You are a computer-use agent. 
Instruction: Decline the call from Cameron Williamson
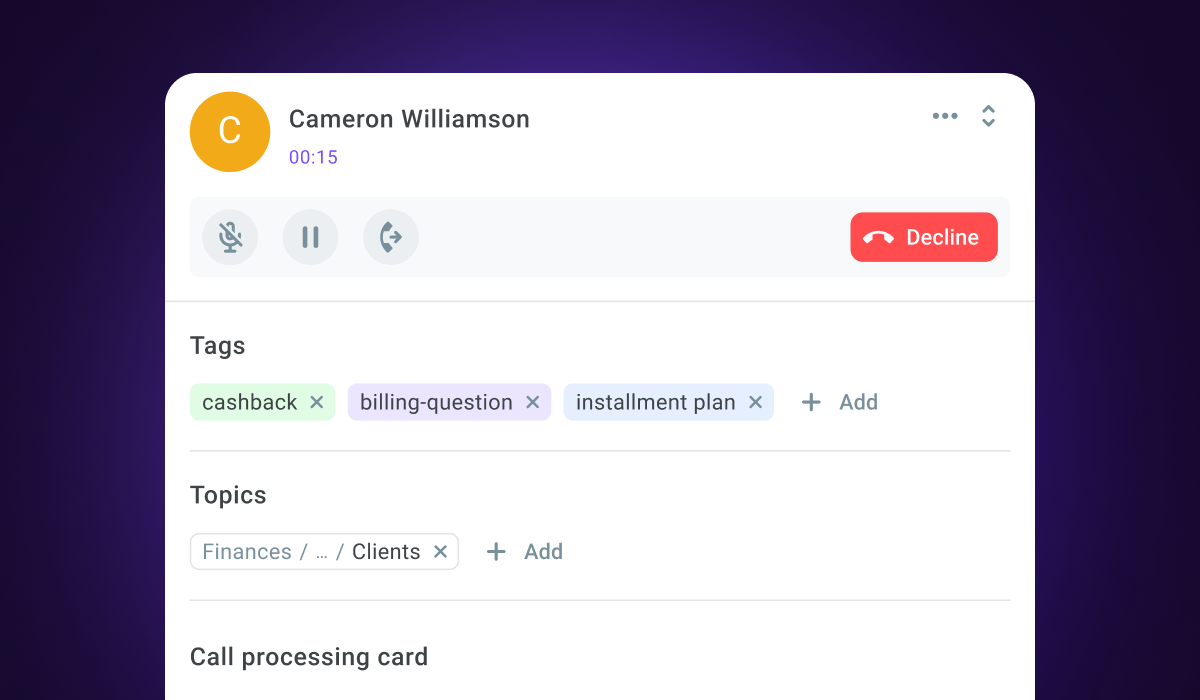click(x=924, y=237)
